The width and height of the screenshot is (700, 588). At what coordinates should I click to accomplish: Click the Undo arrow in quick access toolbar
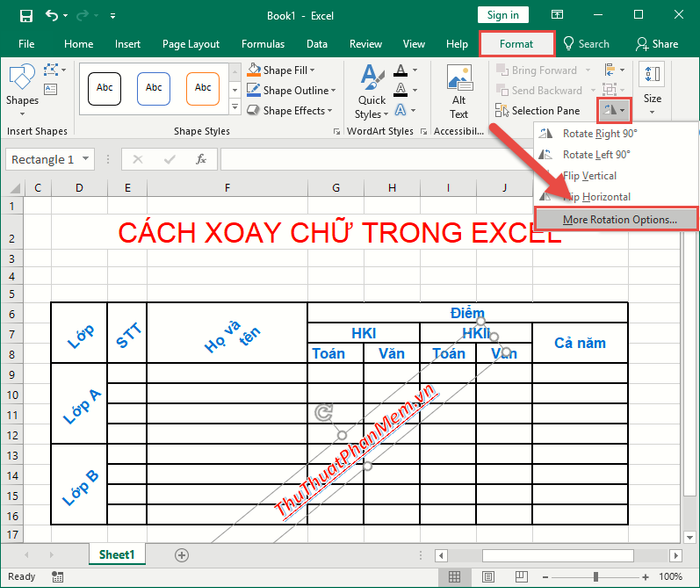52,16
